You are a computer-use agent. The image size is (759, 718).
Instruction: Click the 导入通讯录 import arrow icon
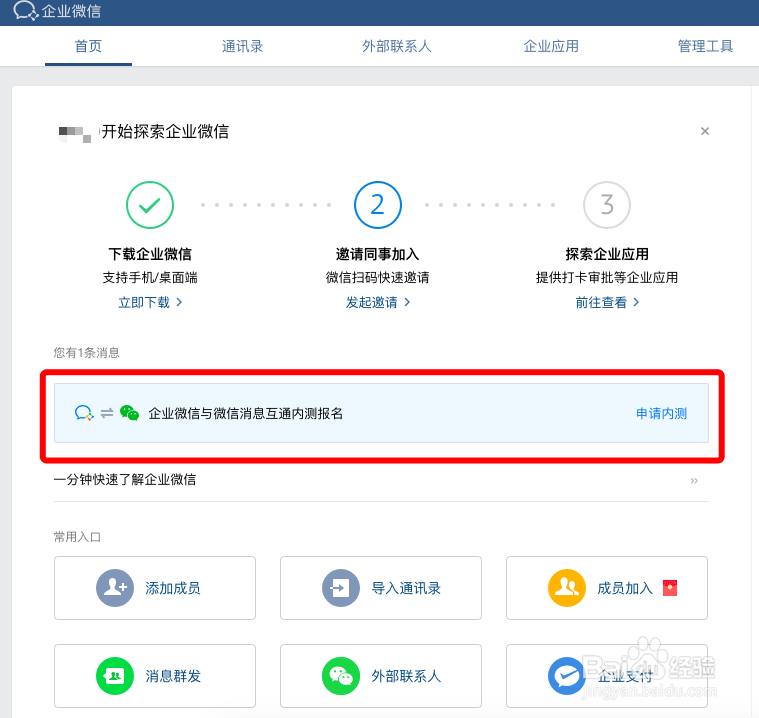[x=341, y=588]
